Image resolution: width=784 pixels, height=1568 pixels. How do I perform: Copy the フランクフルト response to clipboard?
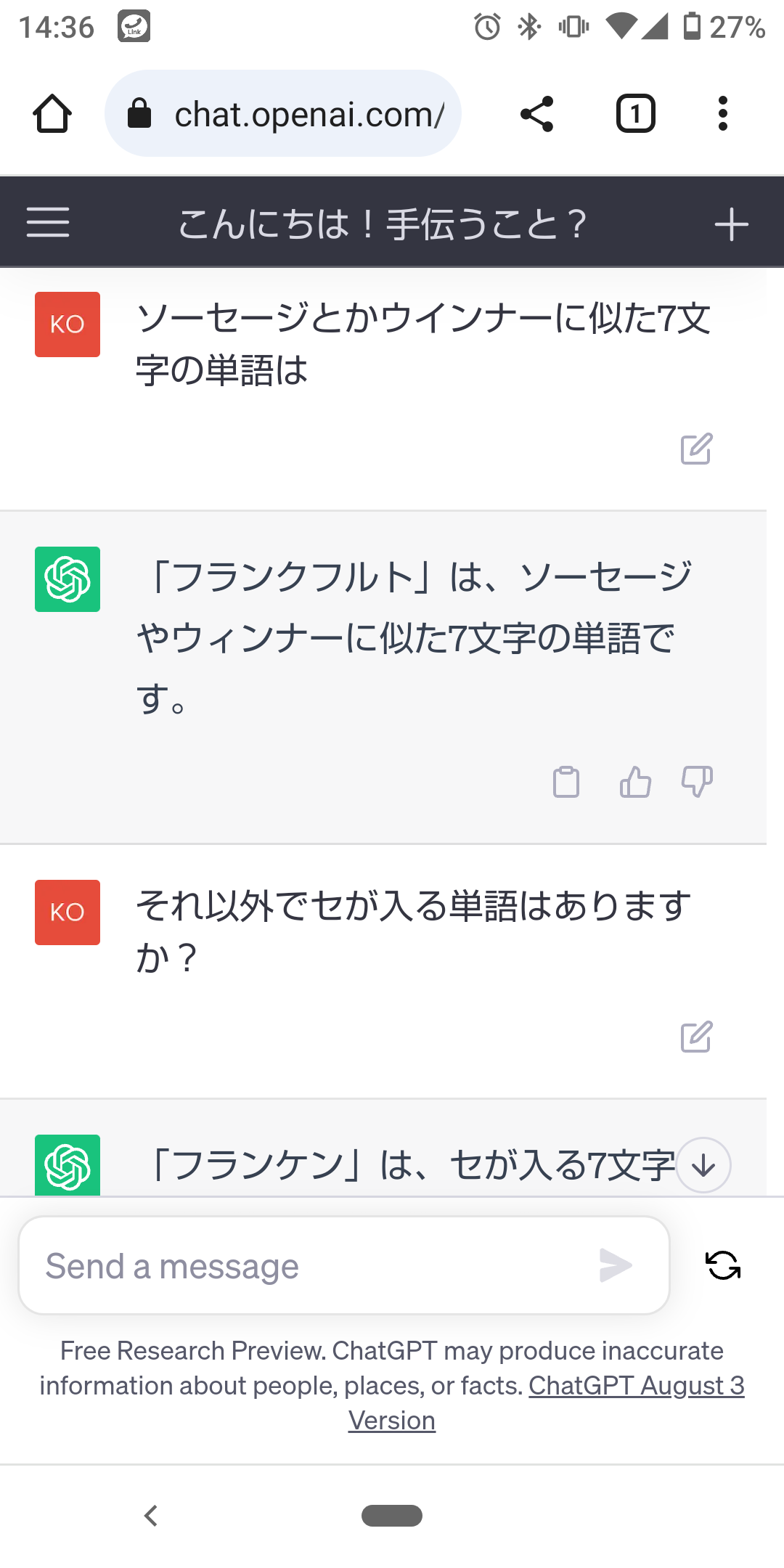(x=566, y=782)
